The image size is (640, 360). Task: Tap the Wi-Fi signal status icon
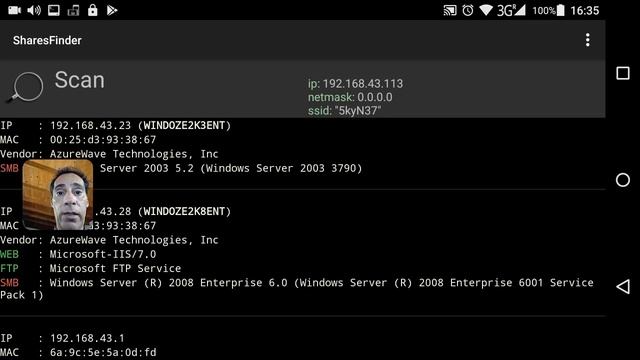point(486,10)
